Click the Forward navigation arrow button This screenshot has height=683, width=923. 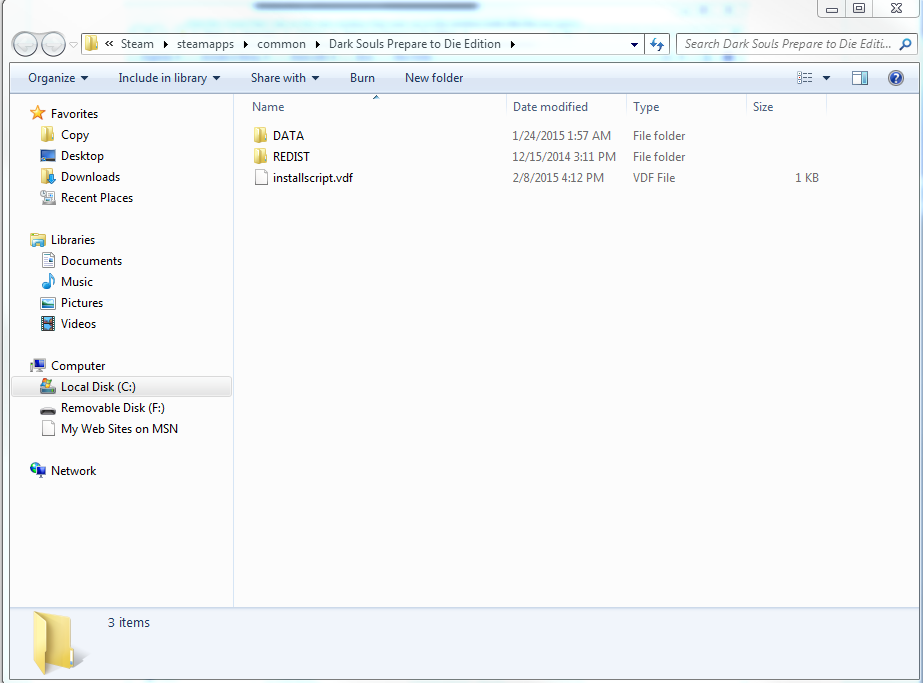[x=53, y=44]
